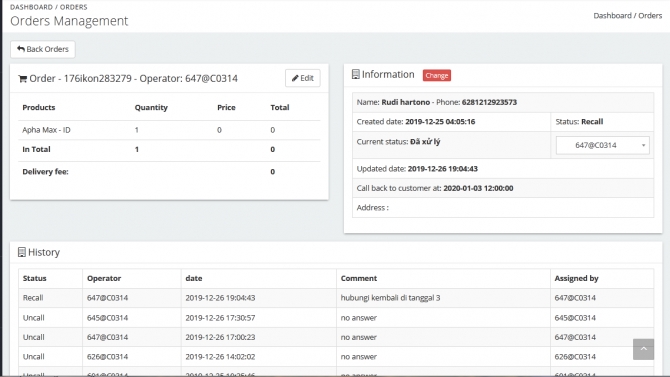Open the 647@C0314 operator dropdown

[x=602, y=145]
